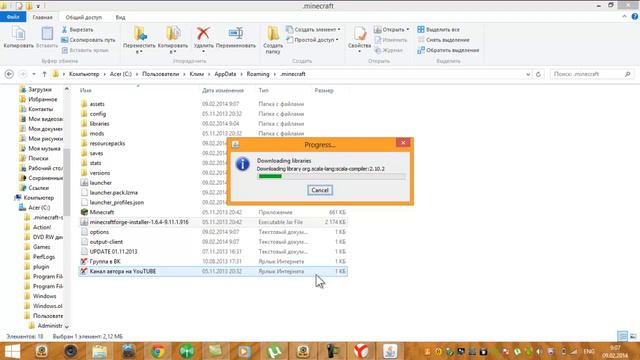Click Roaming in the address breadcrumb
This screenshot has height=360, width=640.
(258, 74)
